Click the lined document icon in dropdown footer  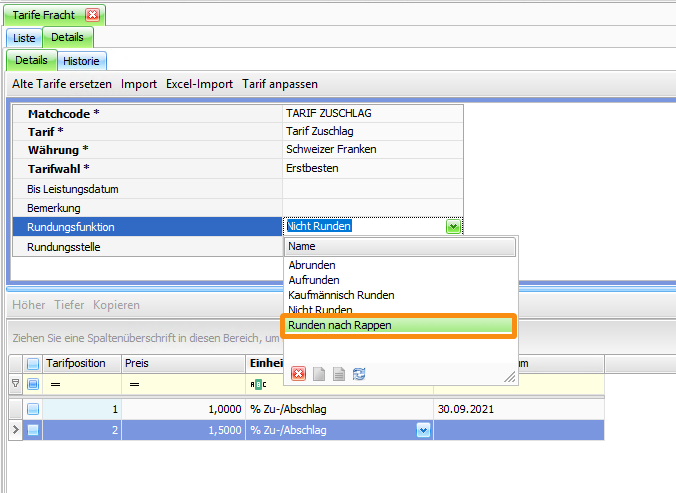[339, 373]
